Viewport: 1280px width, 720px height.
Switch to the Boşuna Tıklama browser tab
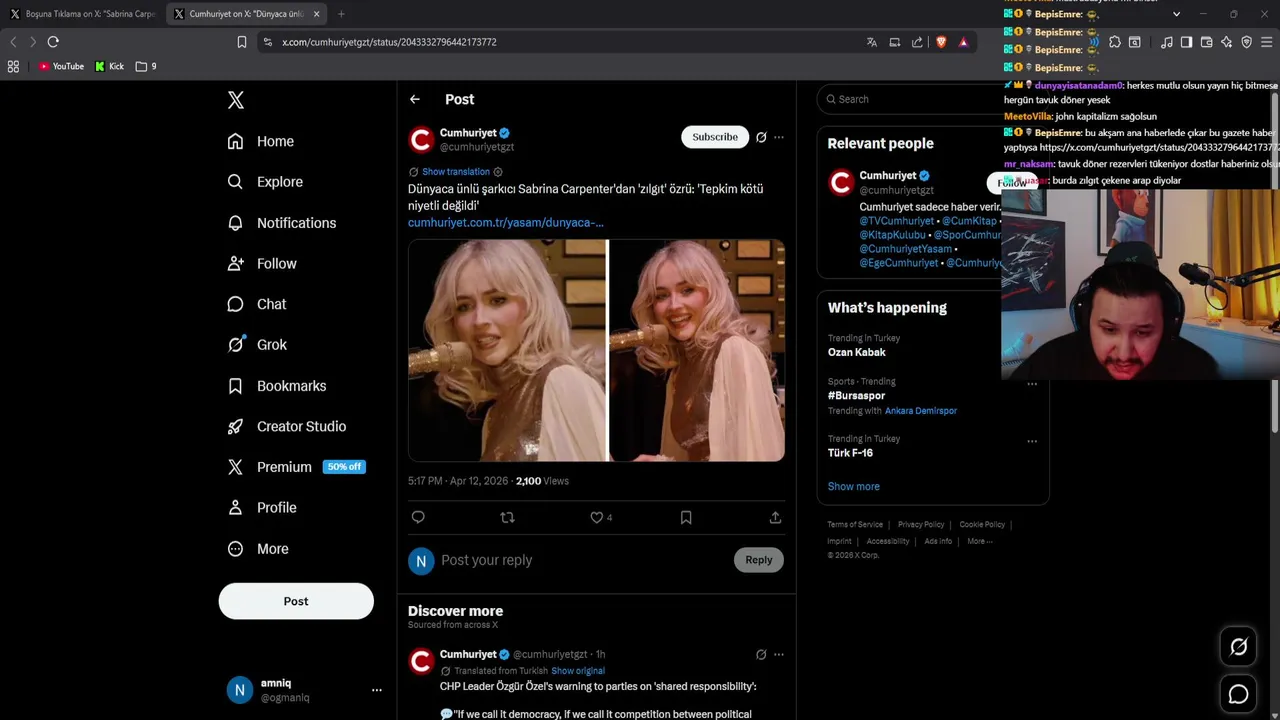(x=82, y=14)
